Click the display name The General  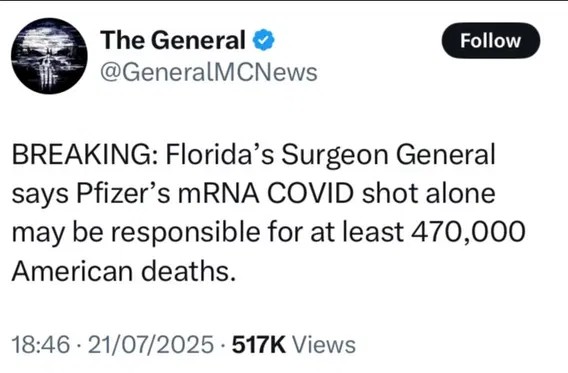[173, 40]
